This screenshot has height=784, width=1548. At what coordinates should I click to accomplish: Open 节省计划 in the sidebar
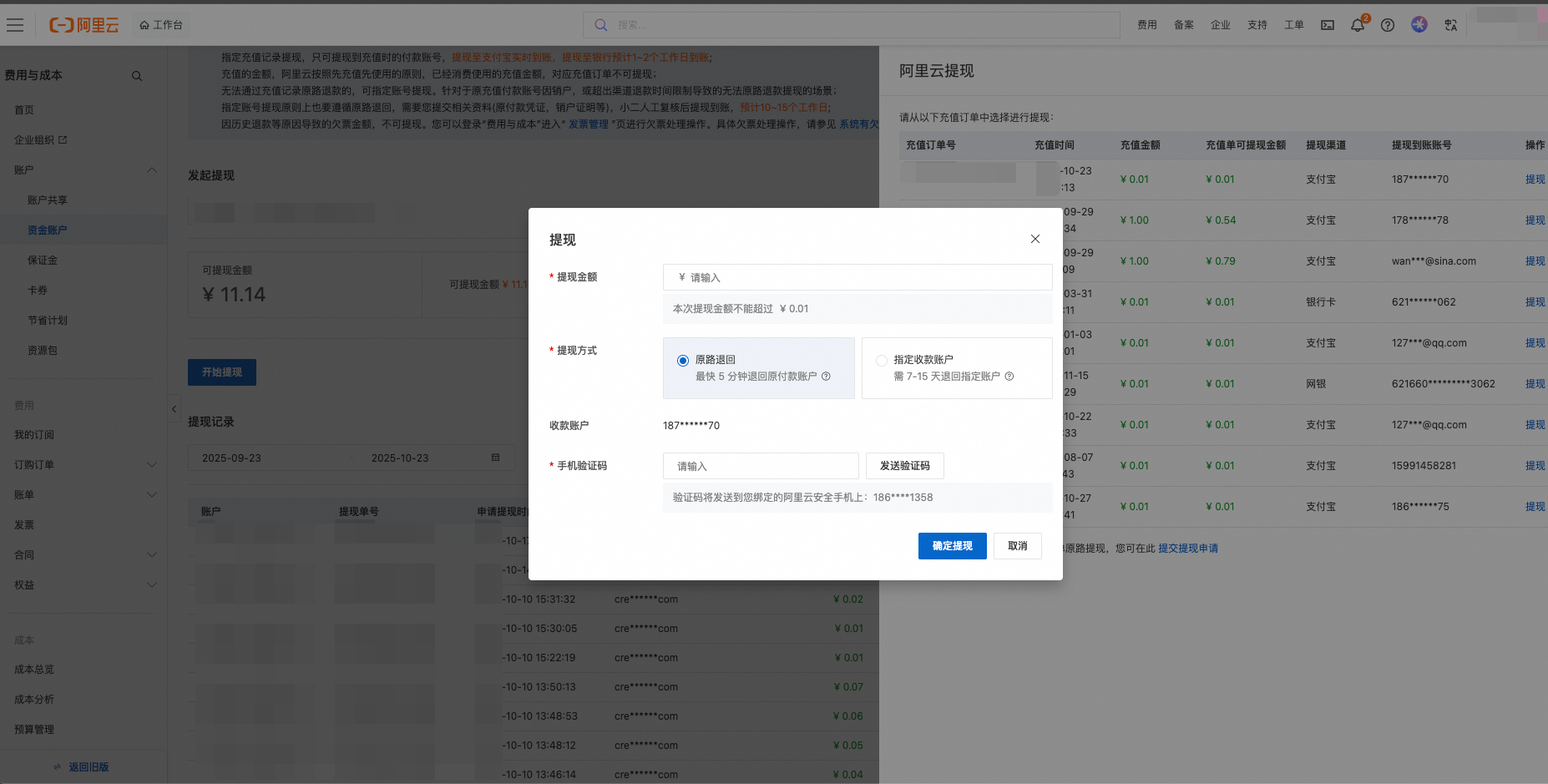[48, 321]
